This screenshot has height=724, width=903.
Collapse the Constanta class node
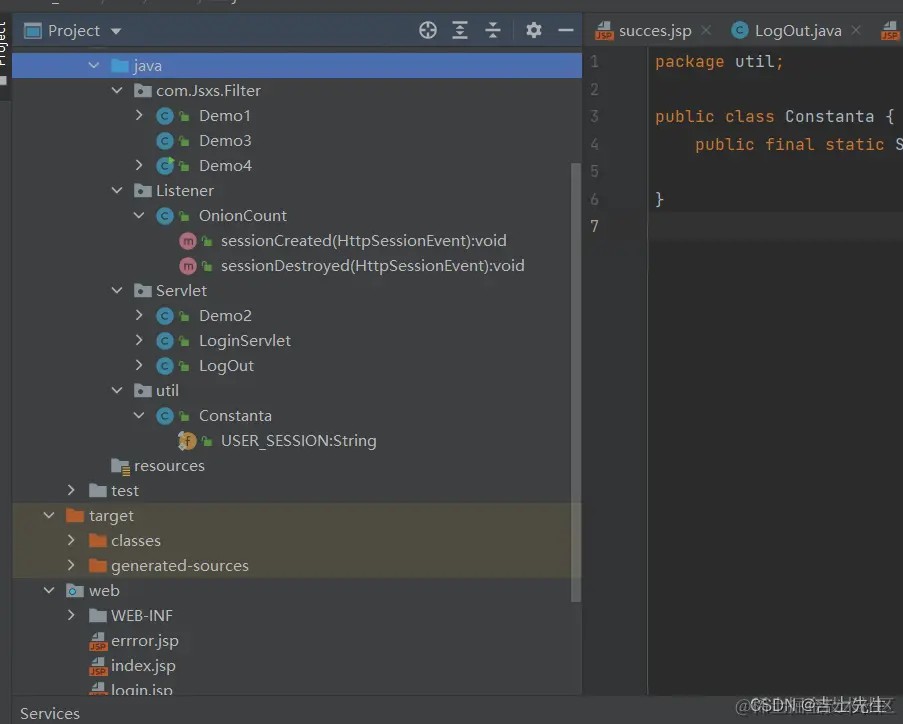coord(139,415)
